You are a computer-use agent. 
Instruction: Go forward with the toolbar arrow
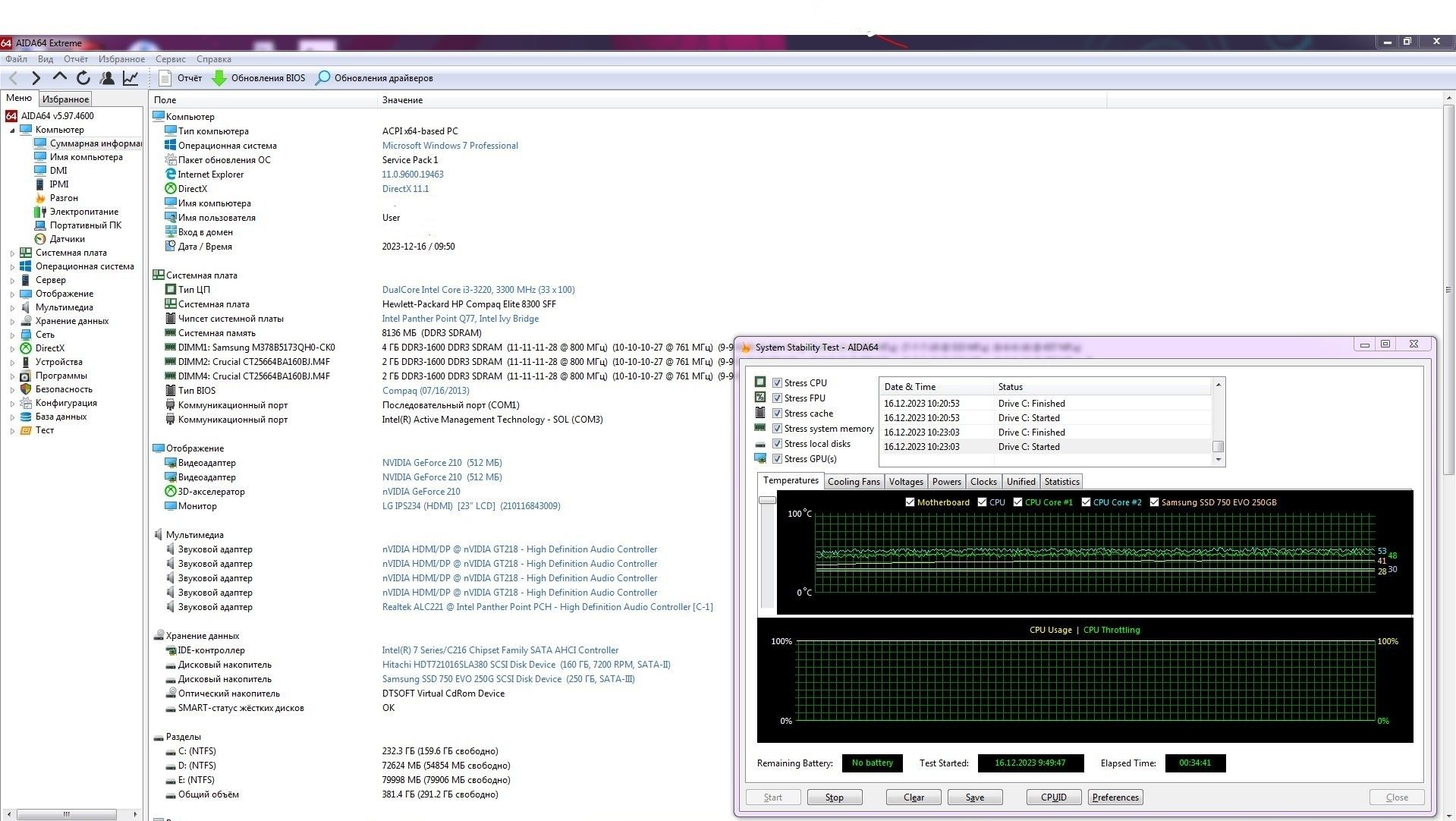[36, 77]
